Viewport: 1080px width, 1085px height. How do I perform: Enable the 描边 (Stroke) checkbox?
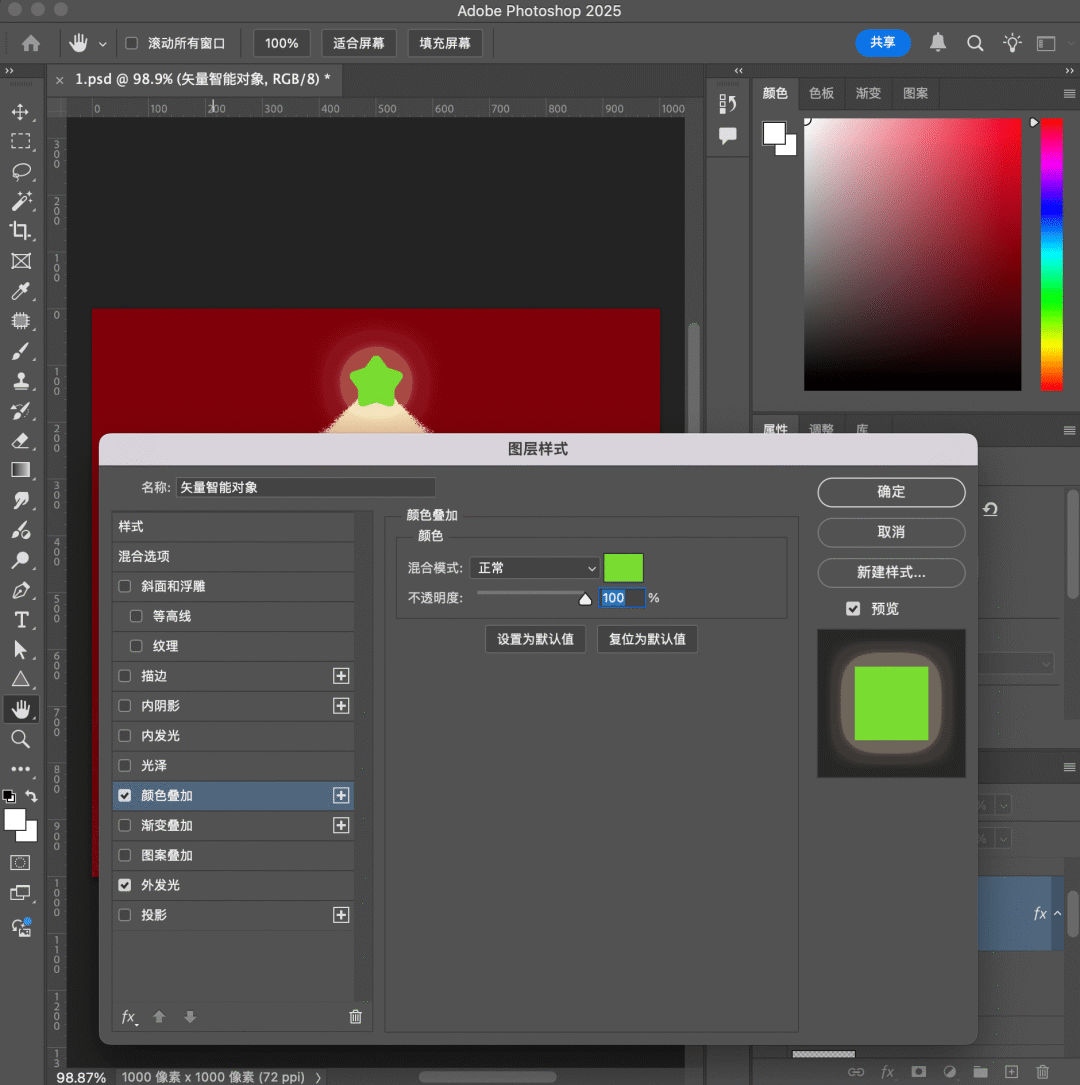tap(125, 676)
